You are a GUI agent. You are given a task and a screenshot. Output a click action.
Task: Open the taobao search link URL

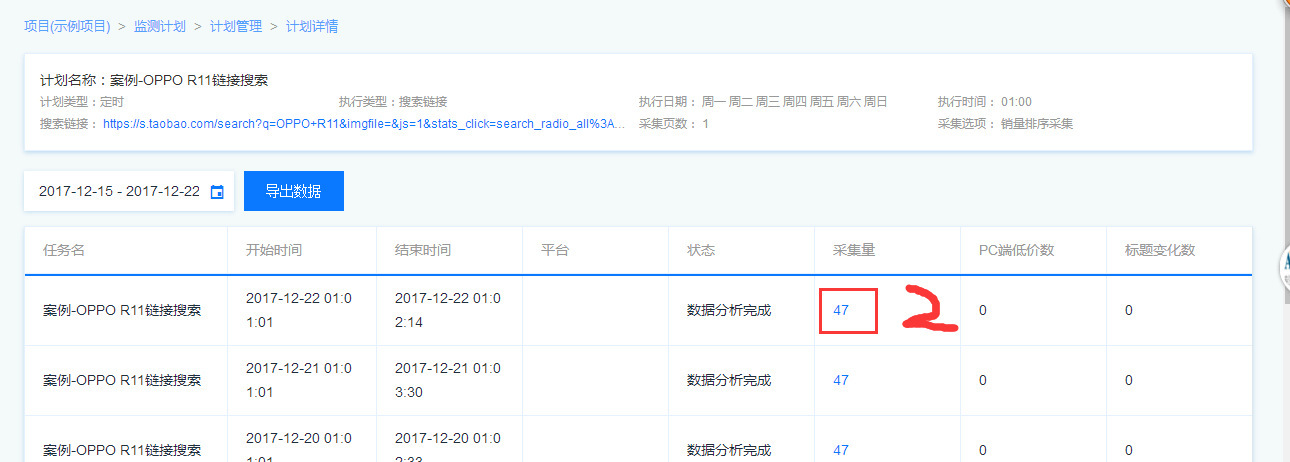(x=365, y=124)
